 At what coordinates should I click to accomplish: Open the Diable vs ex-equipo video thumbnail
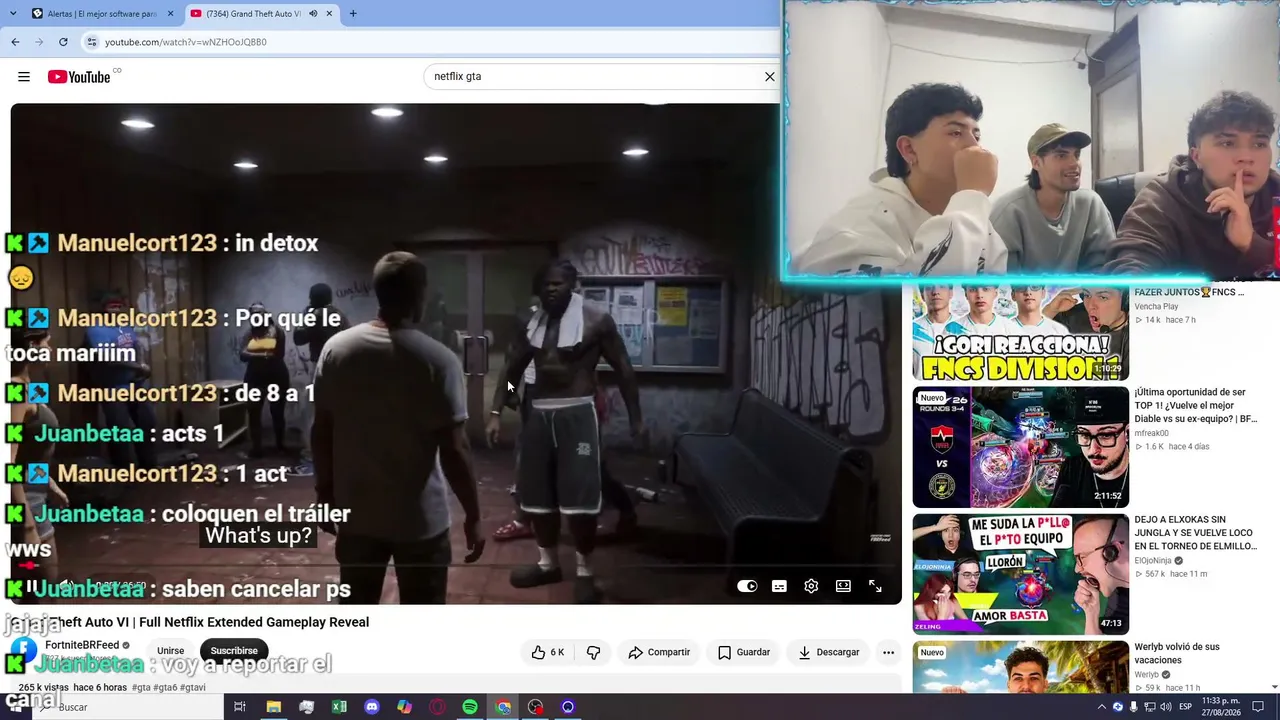pyautogui.click(x=1020, y=446)
